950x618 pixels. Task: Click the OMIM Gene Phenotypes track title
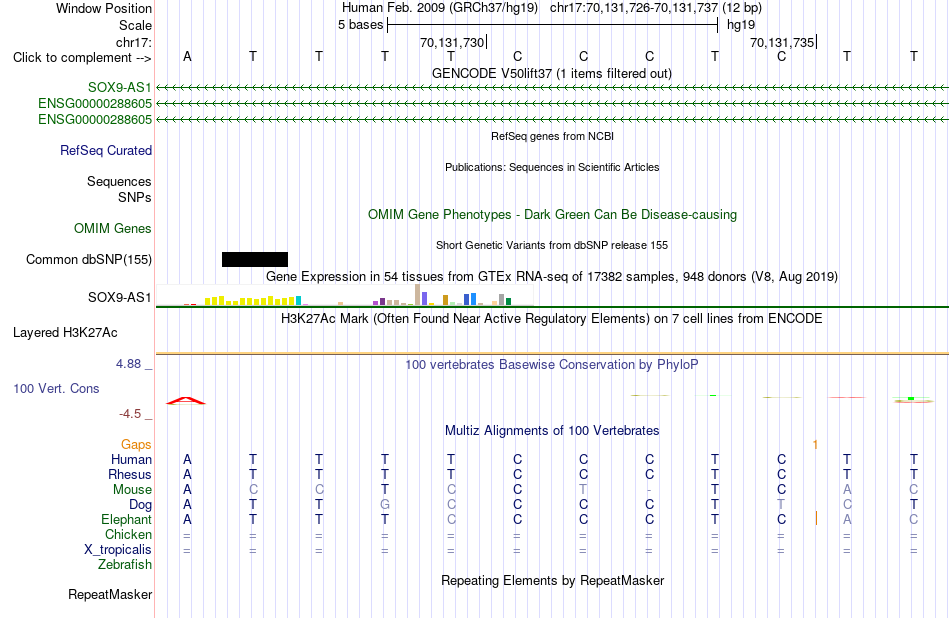click(x=553, y=214)
